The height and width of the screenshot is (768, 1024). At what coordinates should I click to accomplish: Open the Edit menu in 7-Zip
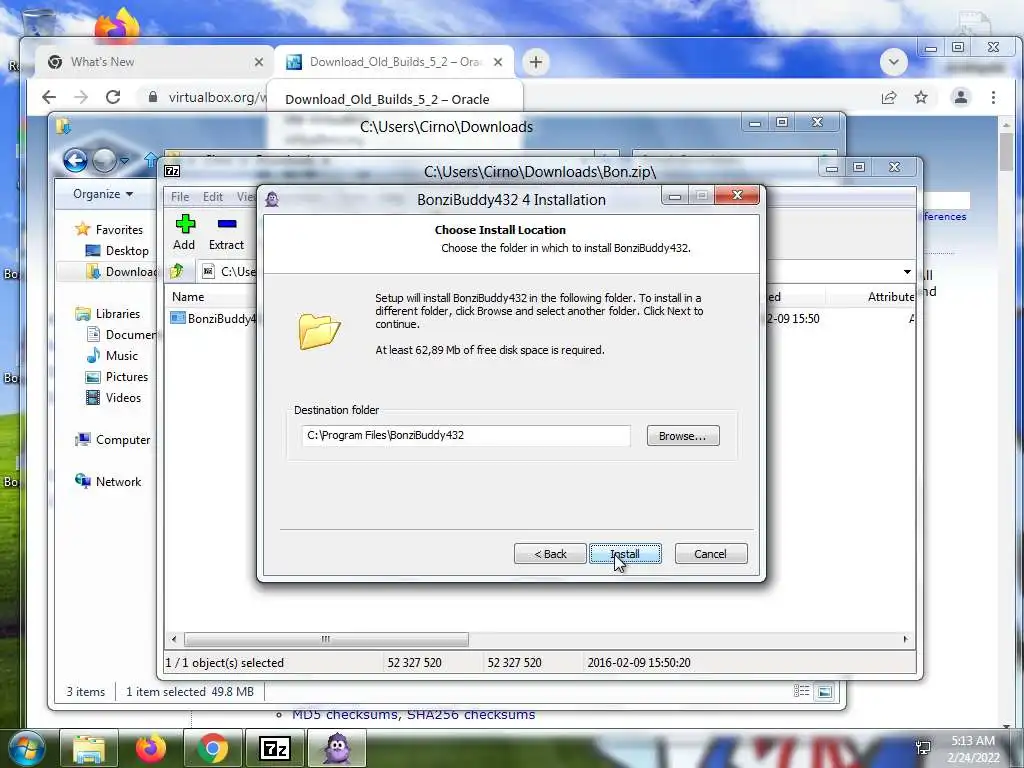(x=213, y=197)
